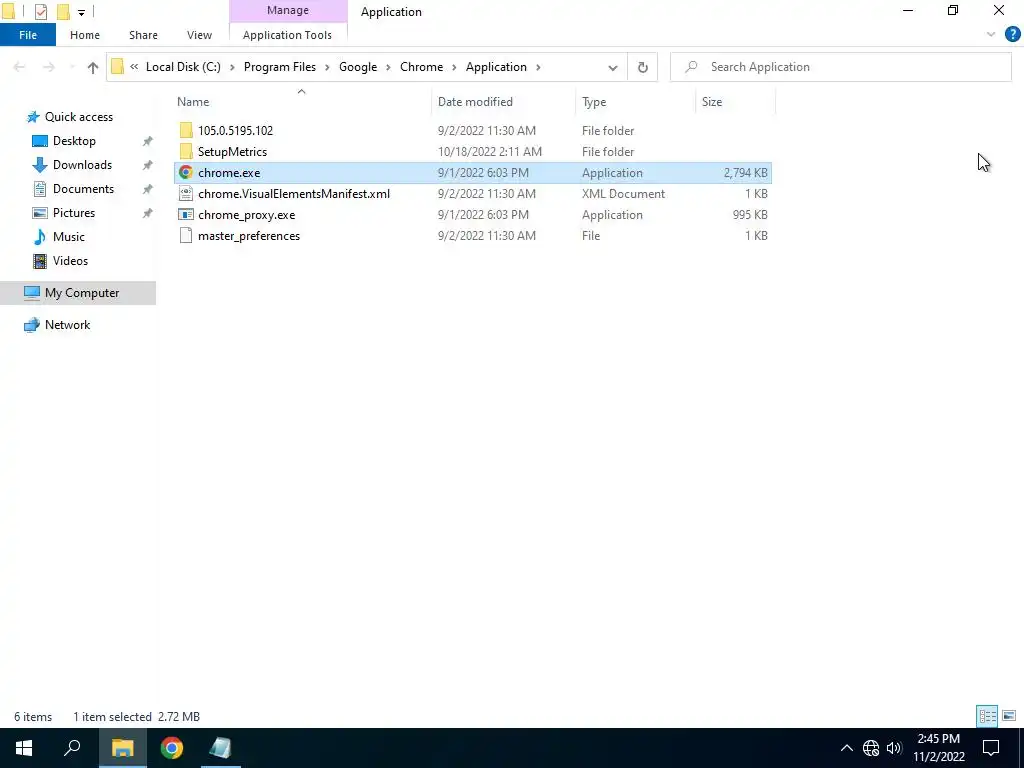1024x768 pixels.
Task: Expand chevron after Google in path
Action: 389,67
